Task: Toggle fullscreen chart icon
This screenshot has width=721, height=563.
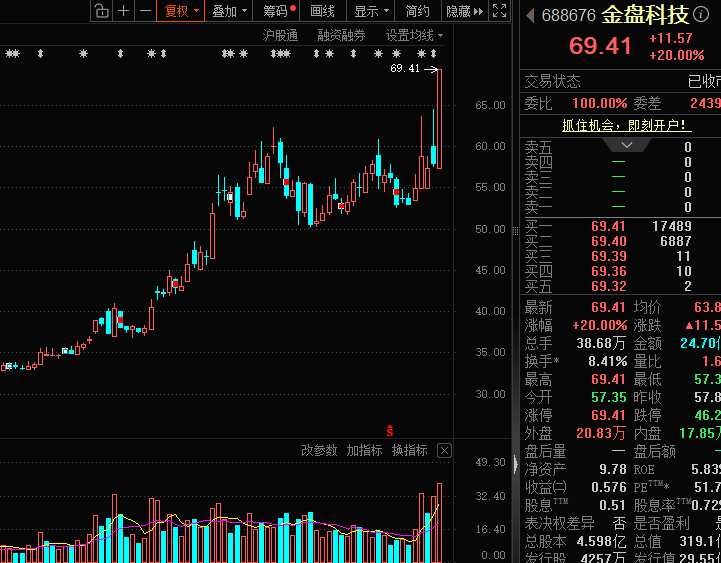Action: click(499, 11)
